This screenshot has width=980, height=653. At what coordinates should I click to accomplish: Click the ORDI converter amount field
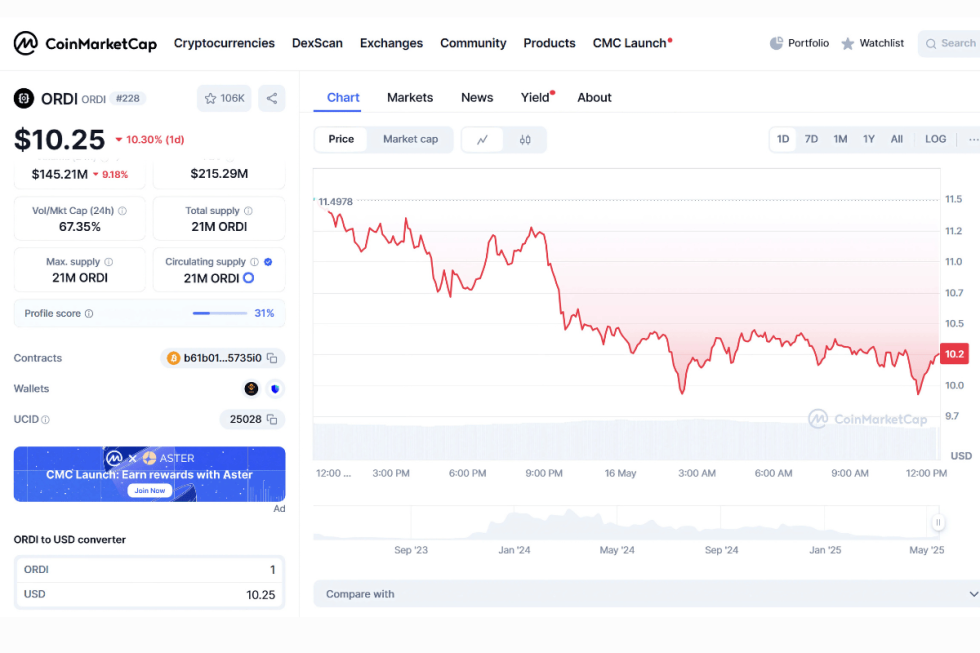pyautogui.click(x=150, y=570)
